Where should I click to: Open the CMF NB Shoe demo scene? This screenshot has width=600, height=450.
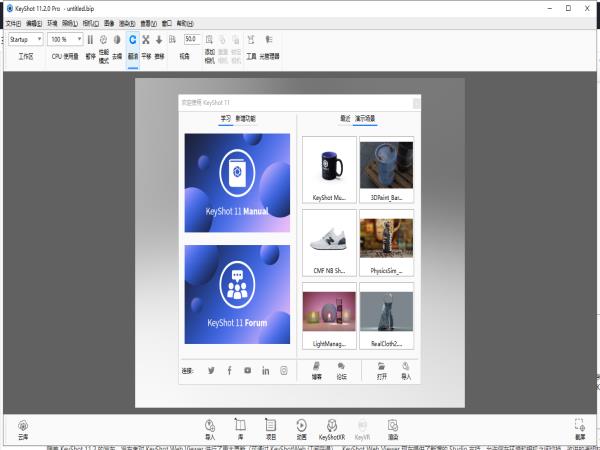pyautogui.click(x=329, y=243)
